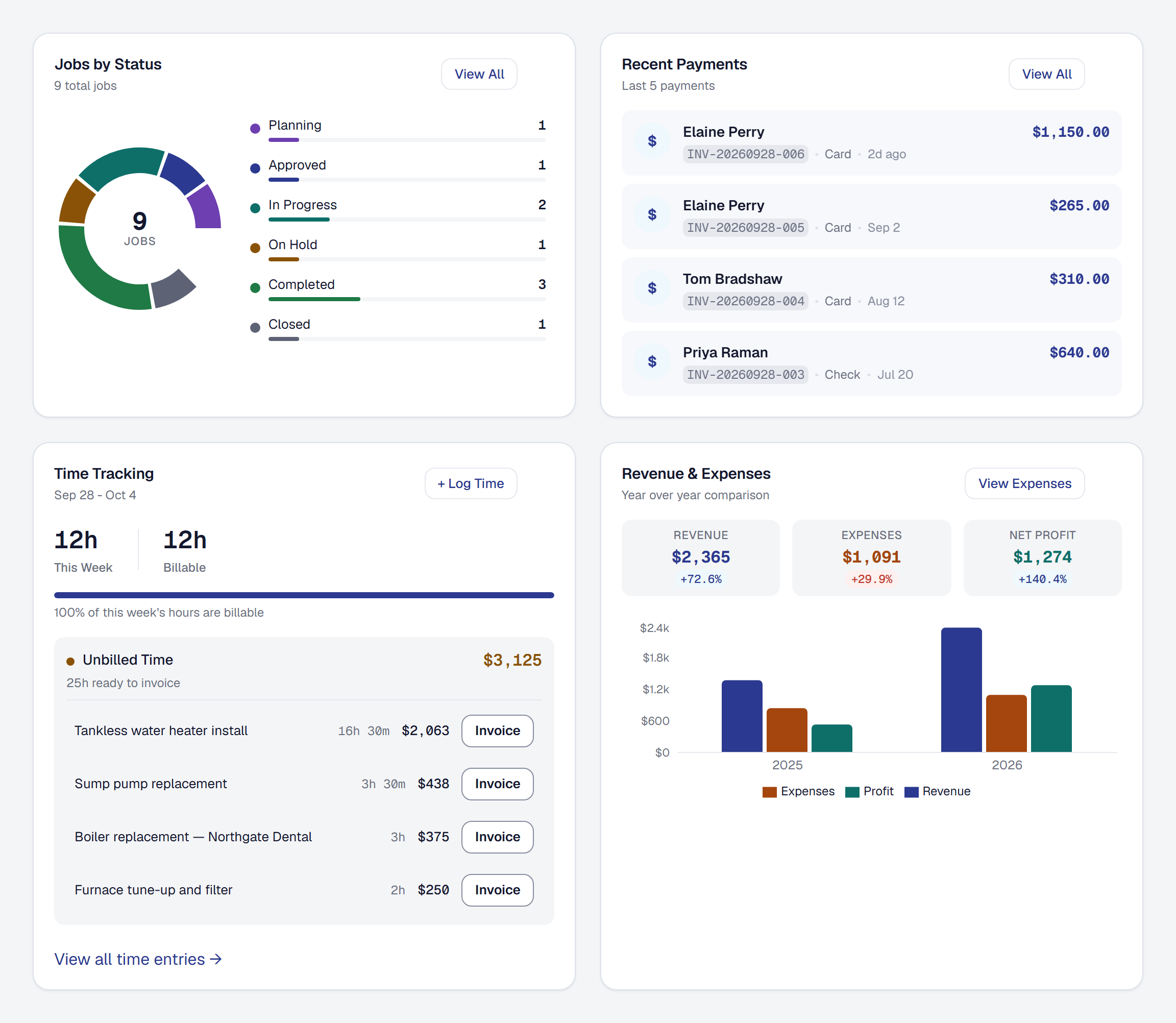Click the 2025 Expenses bar
Viewport: 1176px width, 1023px height.
787,729
